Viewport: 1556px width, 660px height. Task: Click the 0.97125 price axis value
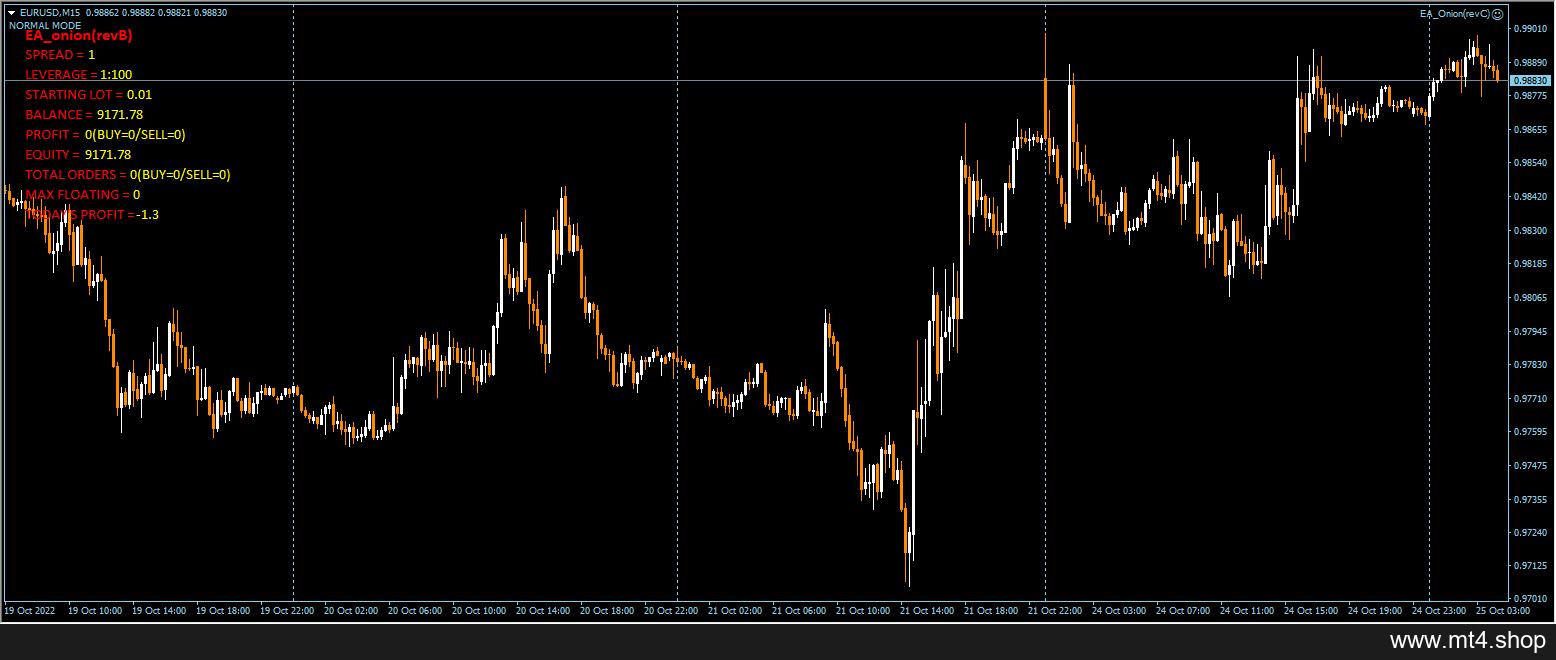tap(1532, 566)
